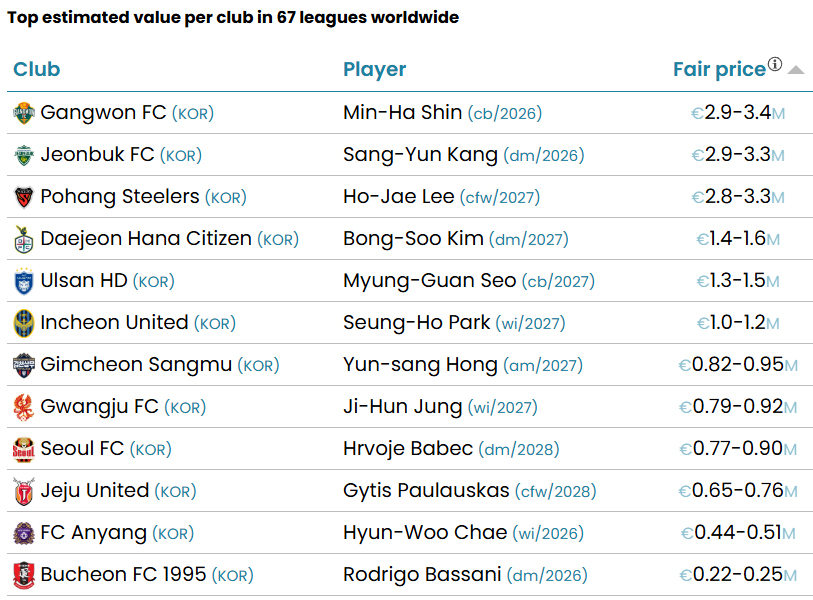This screenshot has width=813, height=600.
Task: Sort the table by Club column
Action: pyautogui.click(x=35, y=68)
